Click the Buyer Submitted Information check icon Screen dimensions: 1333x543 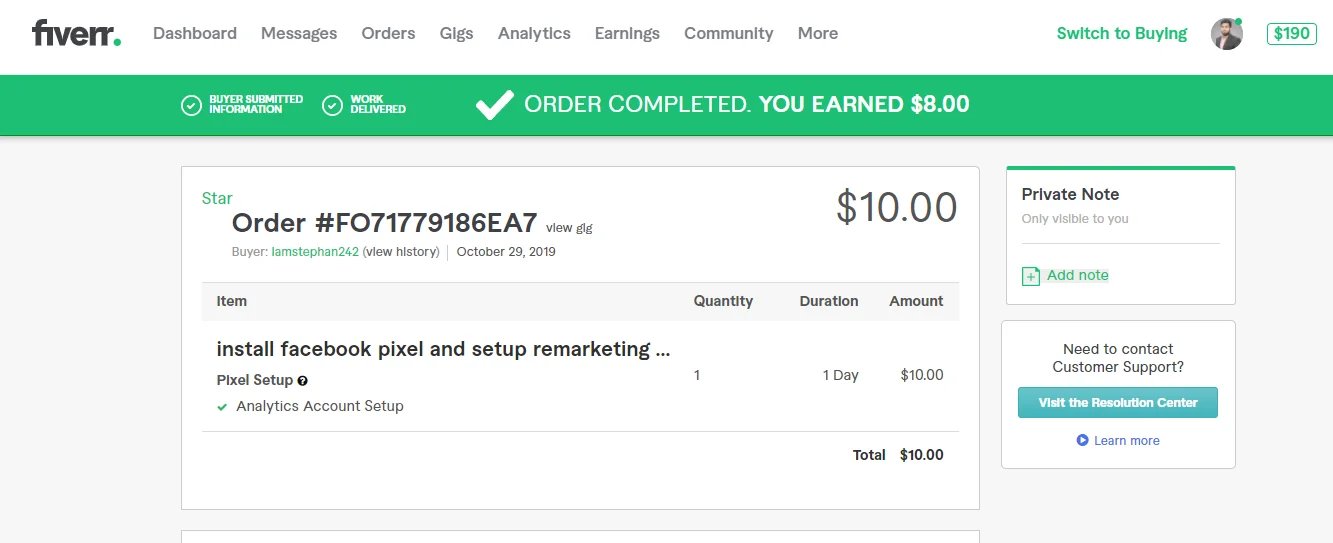click(191, 105)
